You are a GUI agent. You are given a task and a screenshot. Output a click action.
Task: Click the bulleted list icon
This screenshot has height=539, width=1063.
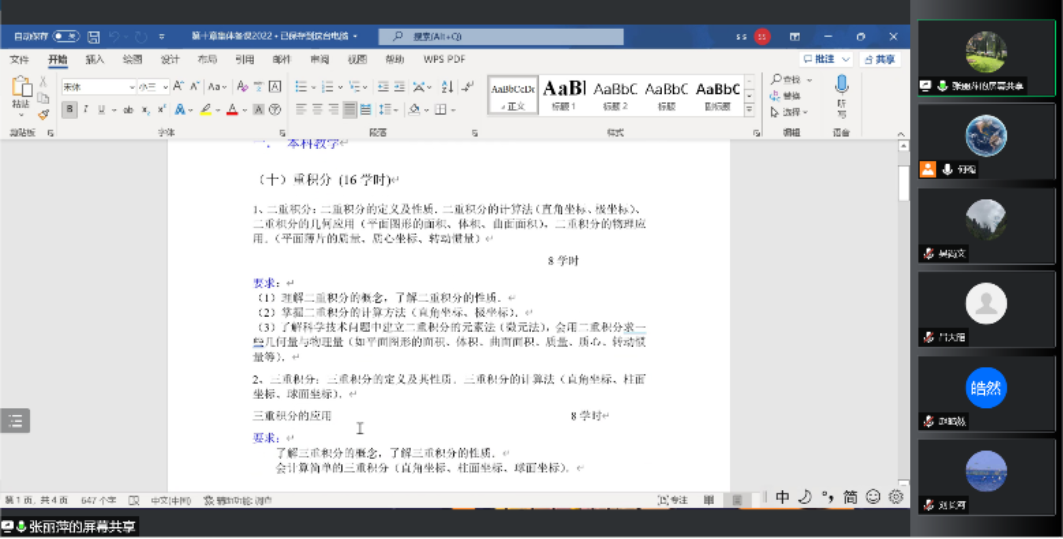click(300, 87)
